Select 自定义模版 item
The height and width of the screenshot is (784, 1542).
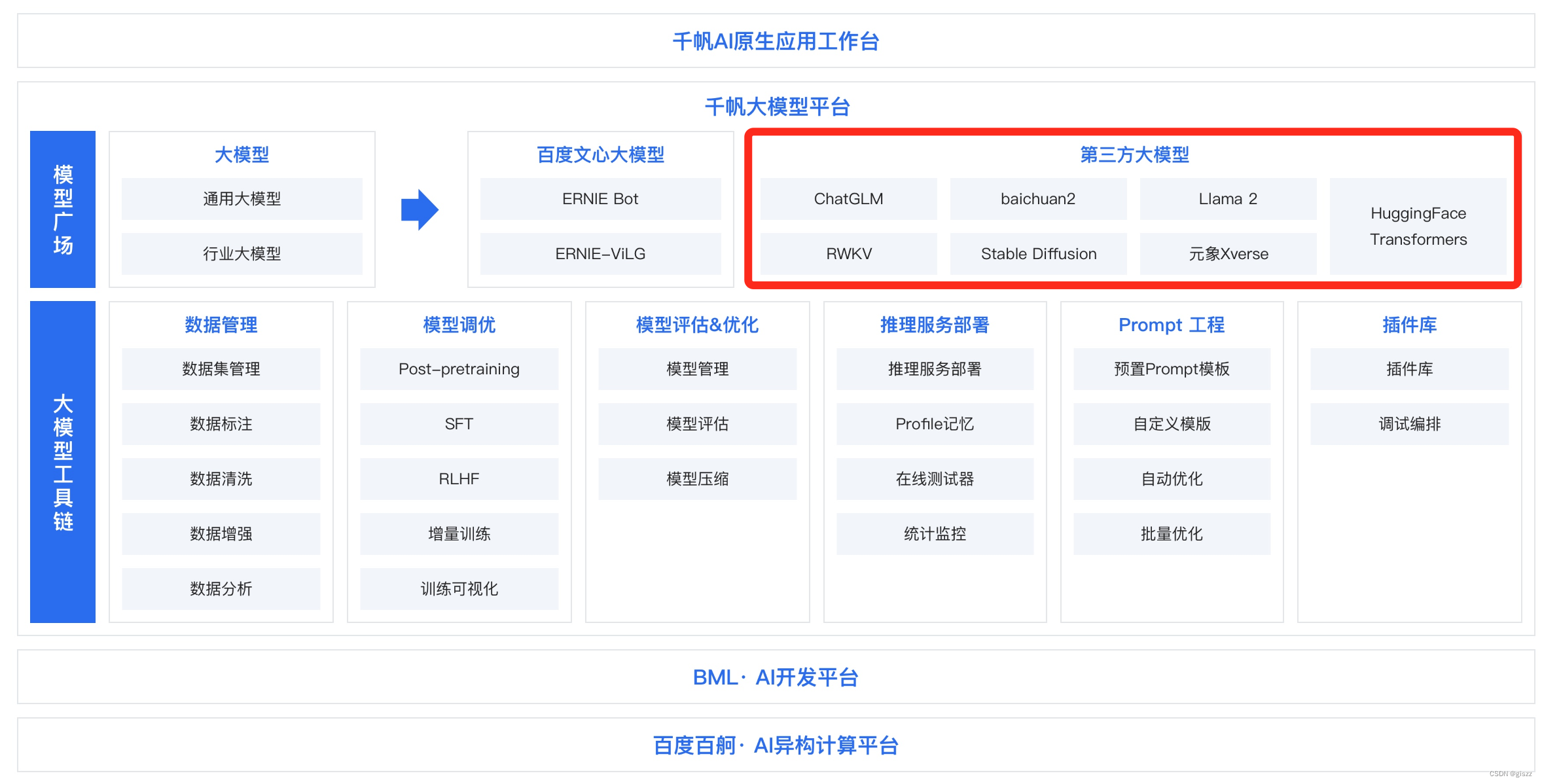pyautogui.click(x=1172, y=424)
